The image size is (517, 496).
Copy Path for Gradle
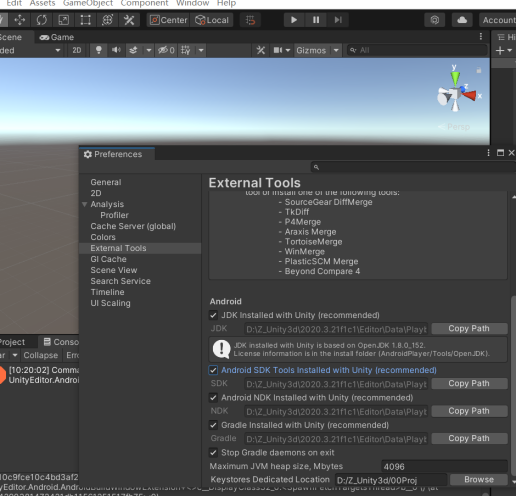[x=469, y=438]
